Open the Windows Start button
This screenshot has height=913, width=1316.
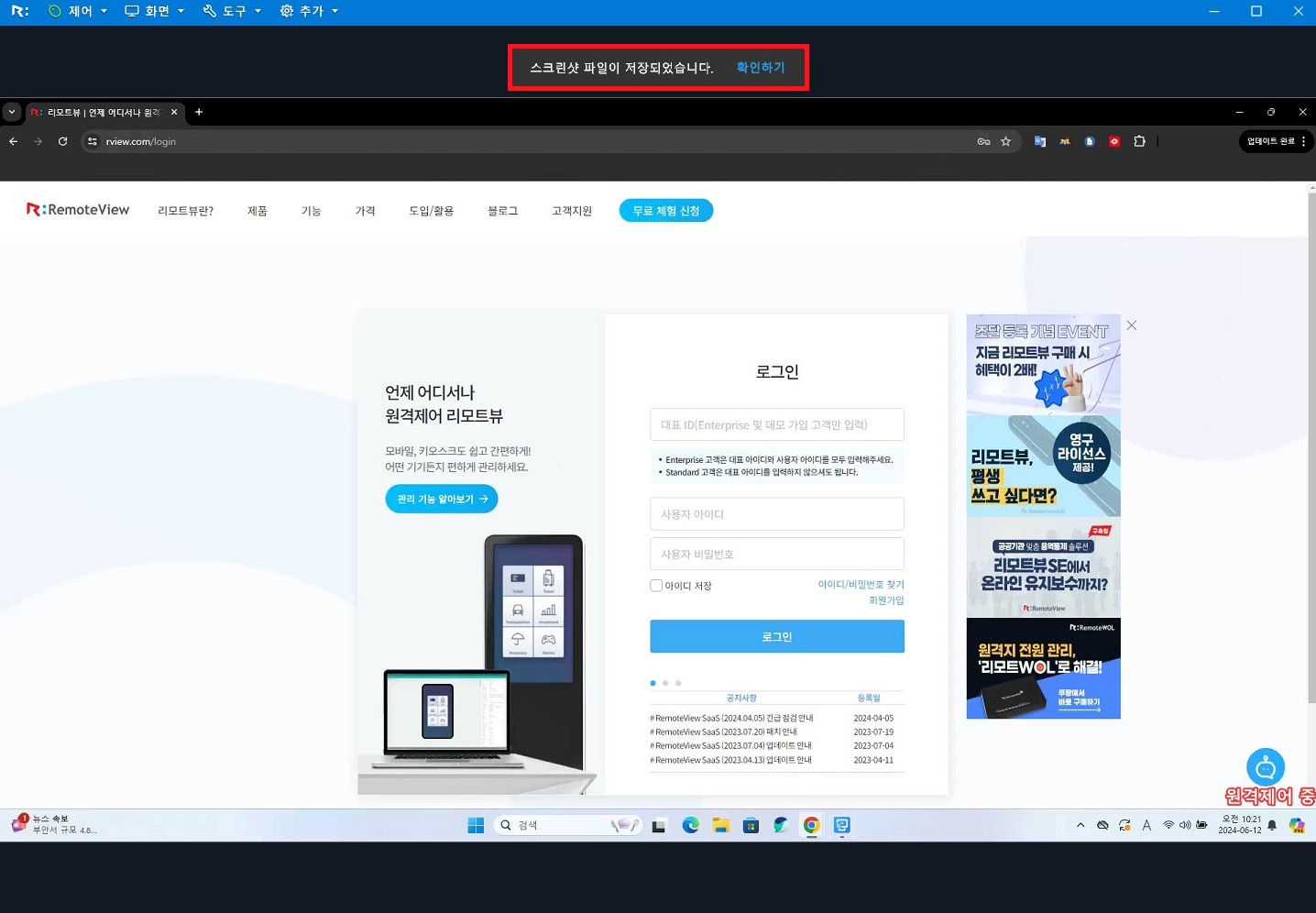coord(476,825)
